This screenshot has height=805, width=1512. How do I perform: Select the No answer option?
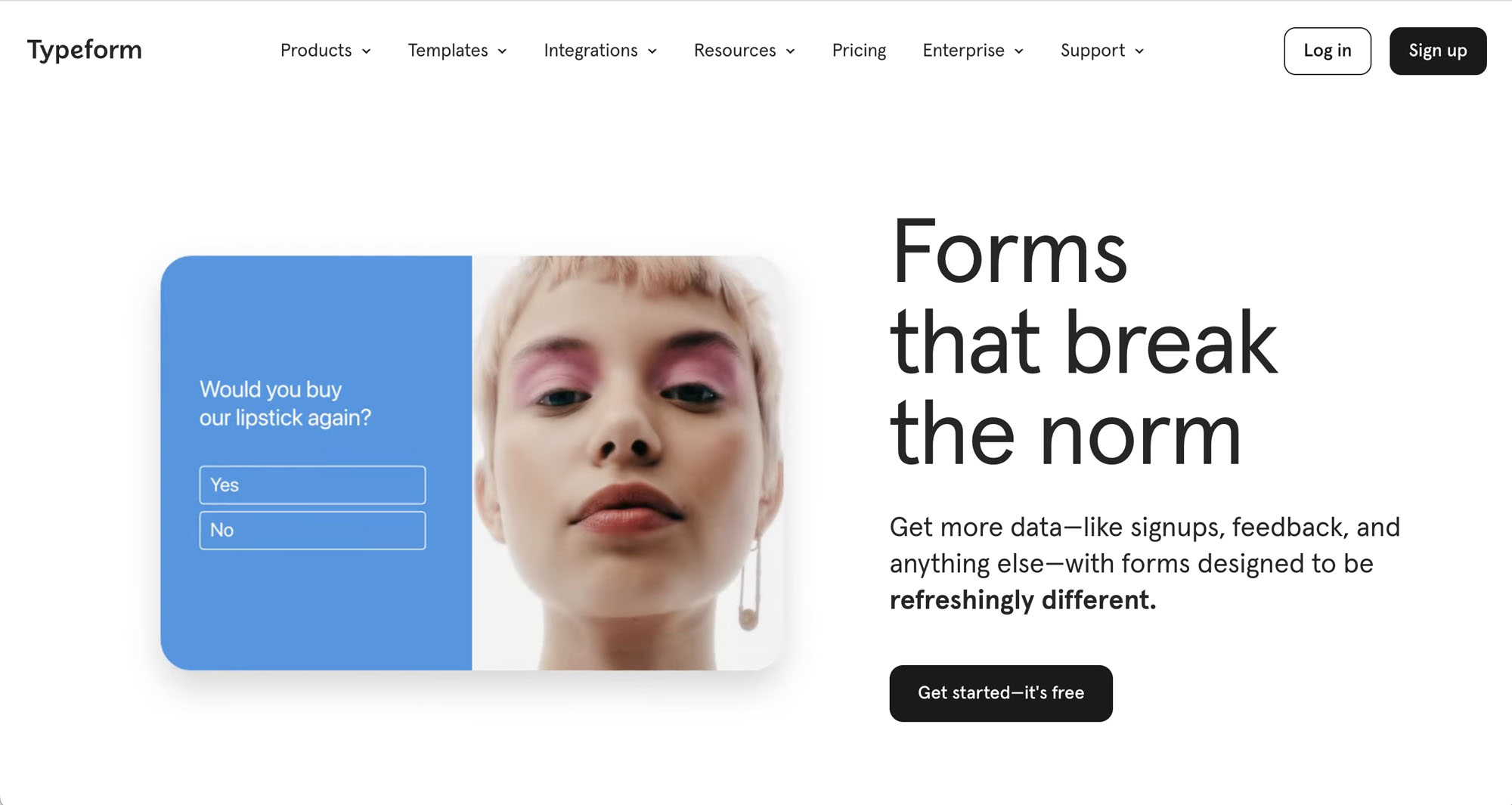pyautogui.click(x=312, y=530)
